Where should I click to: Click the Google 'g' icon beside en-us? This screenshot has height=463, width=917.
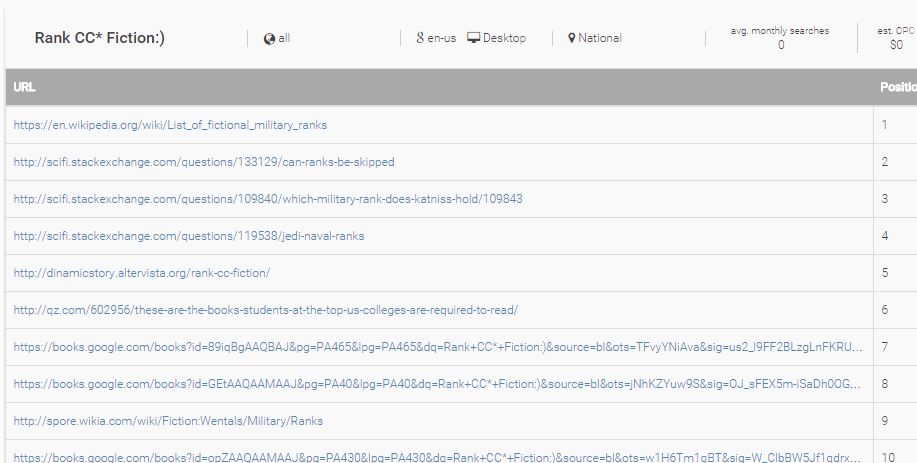(x=420, y=38)
